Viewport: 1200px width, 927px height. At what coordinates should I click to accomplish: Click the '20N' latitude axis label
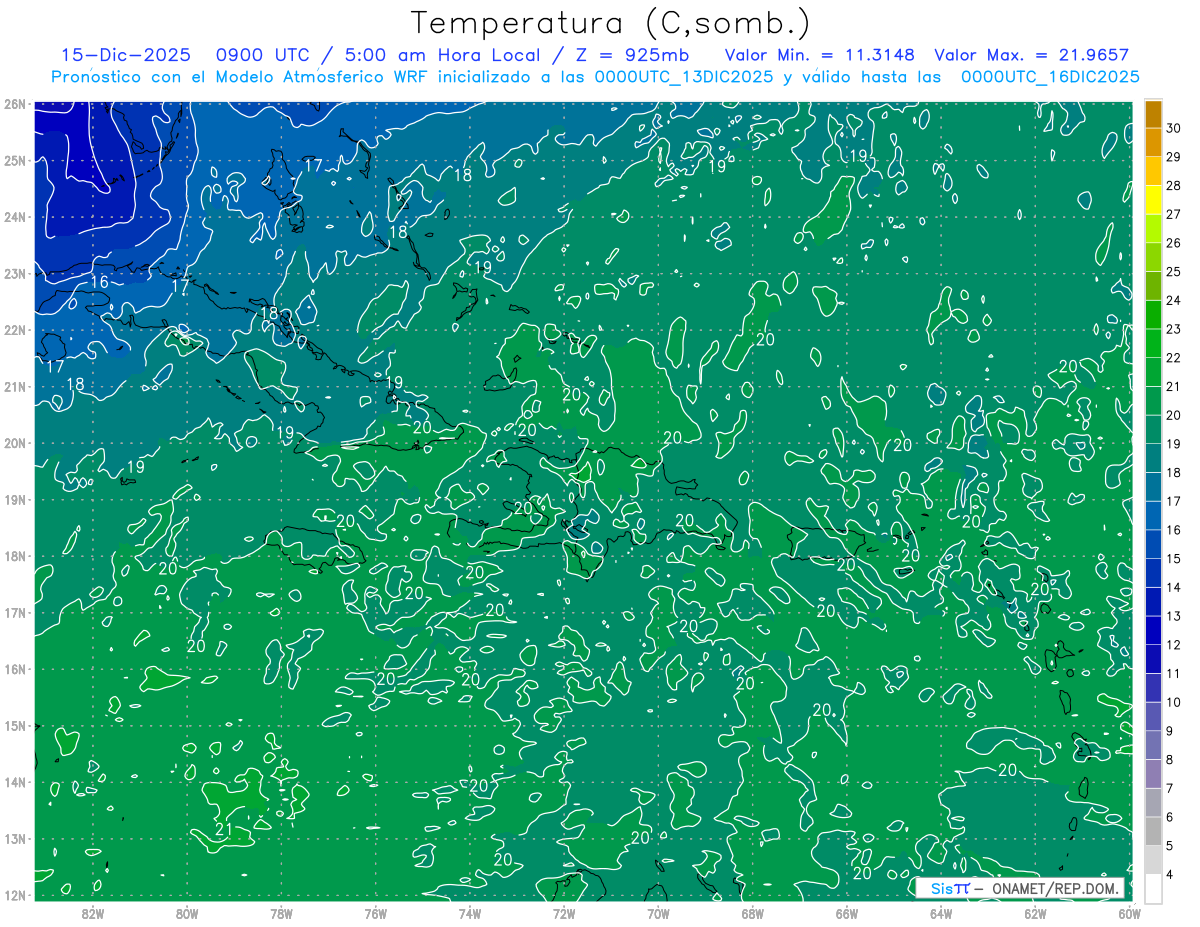tap(14, 443)
